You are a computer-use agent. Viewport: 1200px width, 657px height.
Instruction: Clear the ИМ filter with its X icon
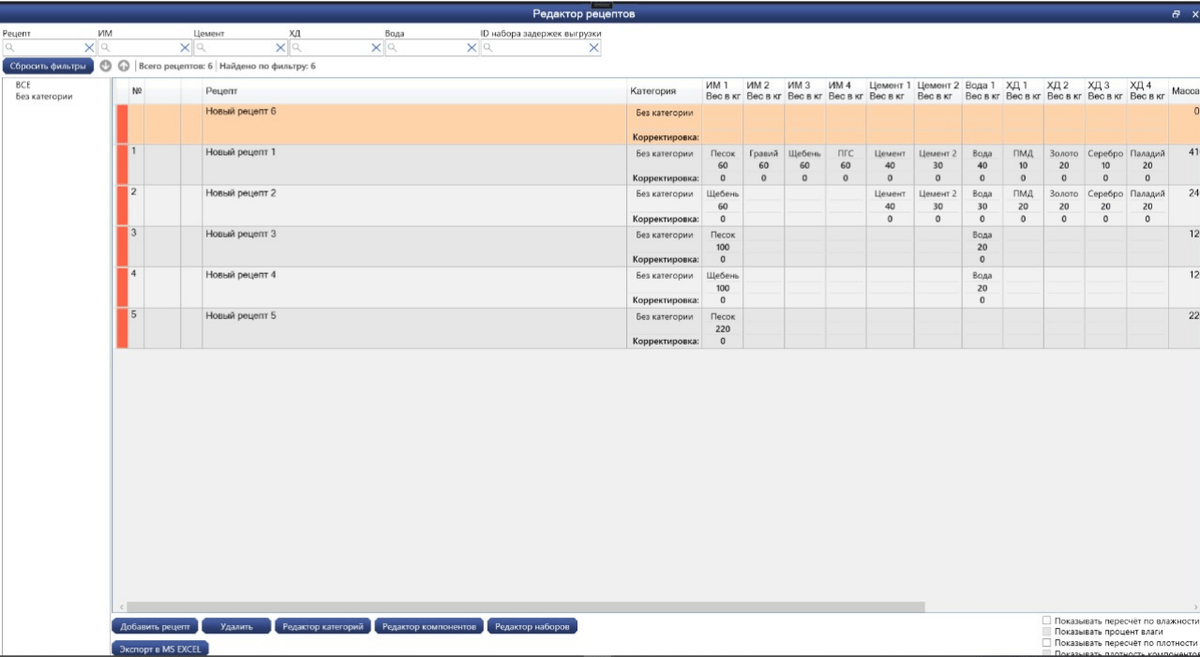pos(185,47)
